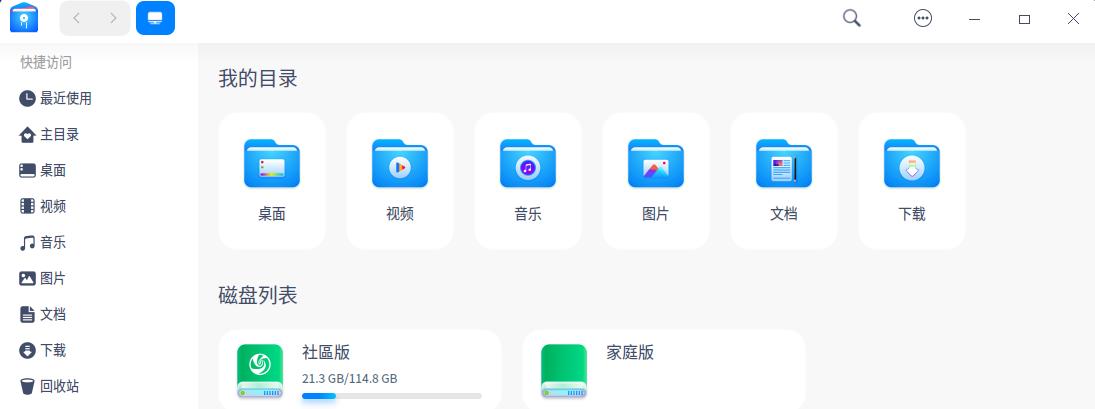Screen dimensions: 1095x409
Task: Open the three-dots main menu
Action: 923,19
